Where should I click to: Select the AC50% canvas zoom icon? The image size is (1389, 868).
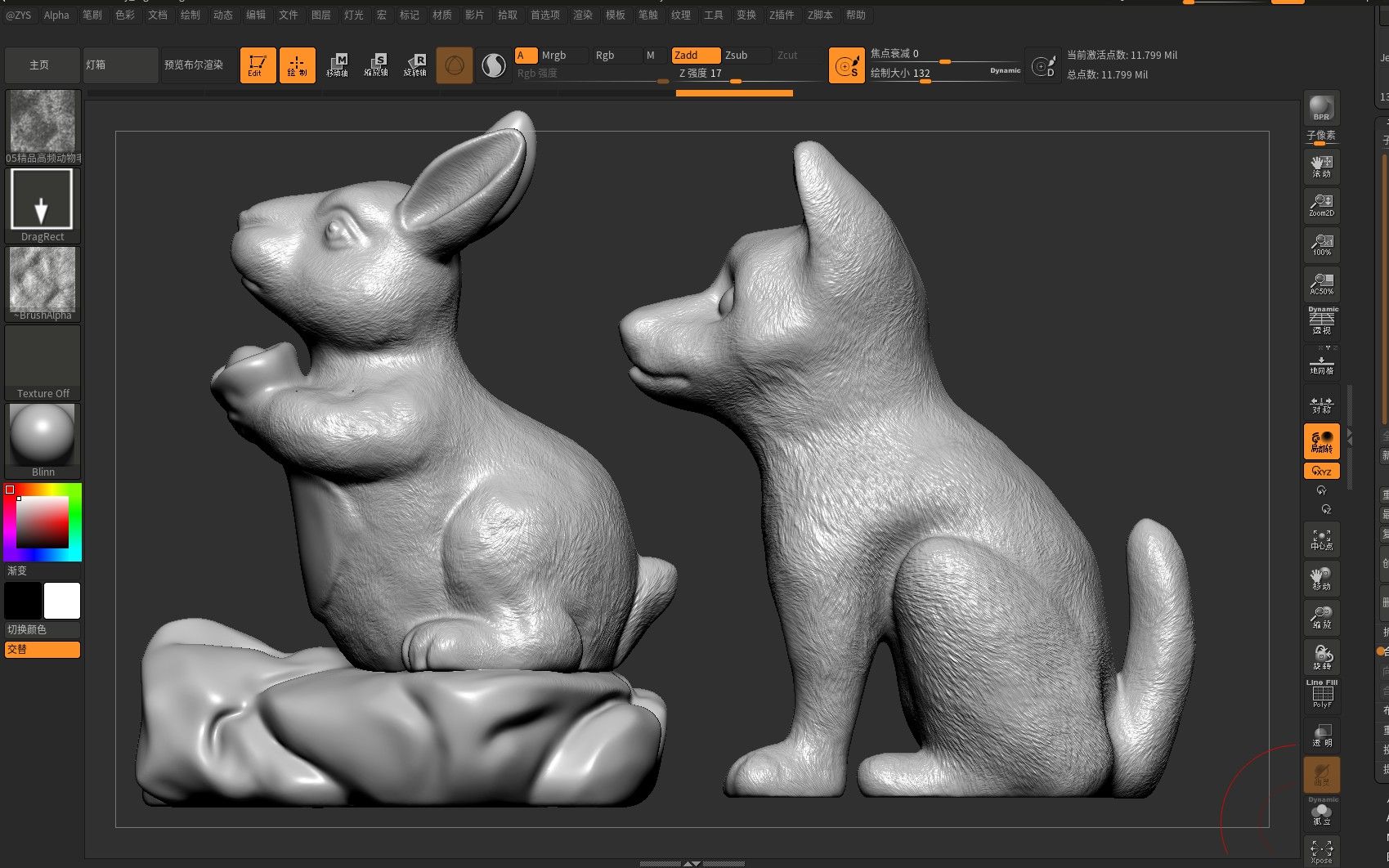coord(1322,284)
